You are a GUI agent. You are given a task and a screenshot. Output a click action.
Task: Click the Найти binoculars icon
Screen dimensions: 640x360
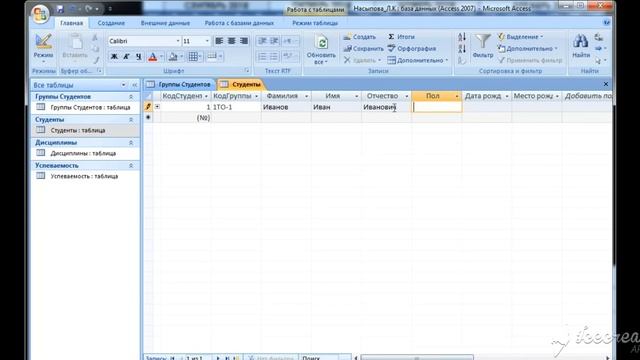click(x=580, y=42)
